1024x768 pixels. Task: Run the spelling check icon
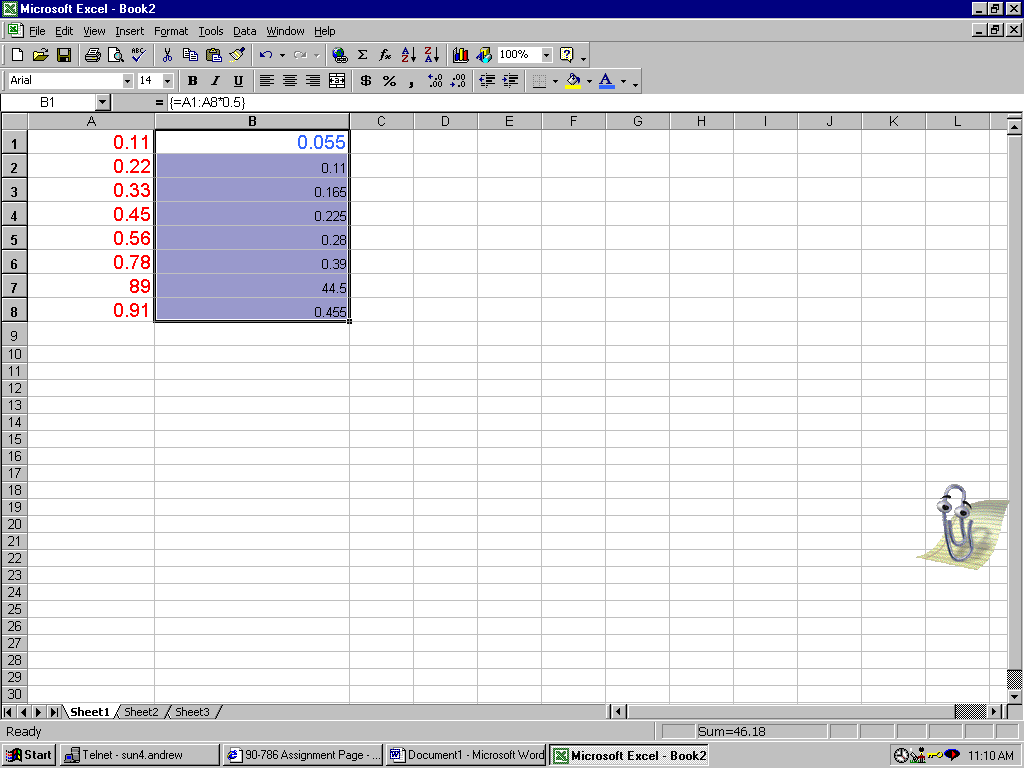(x=138, y=55)
